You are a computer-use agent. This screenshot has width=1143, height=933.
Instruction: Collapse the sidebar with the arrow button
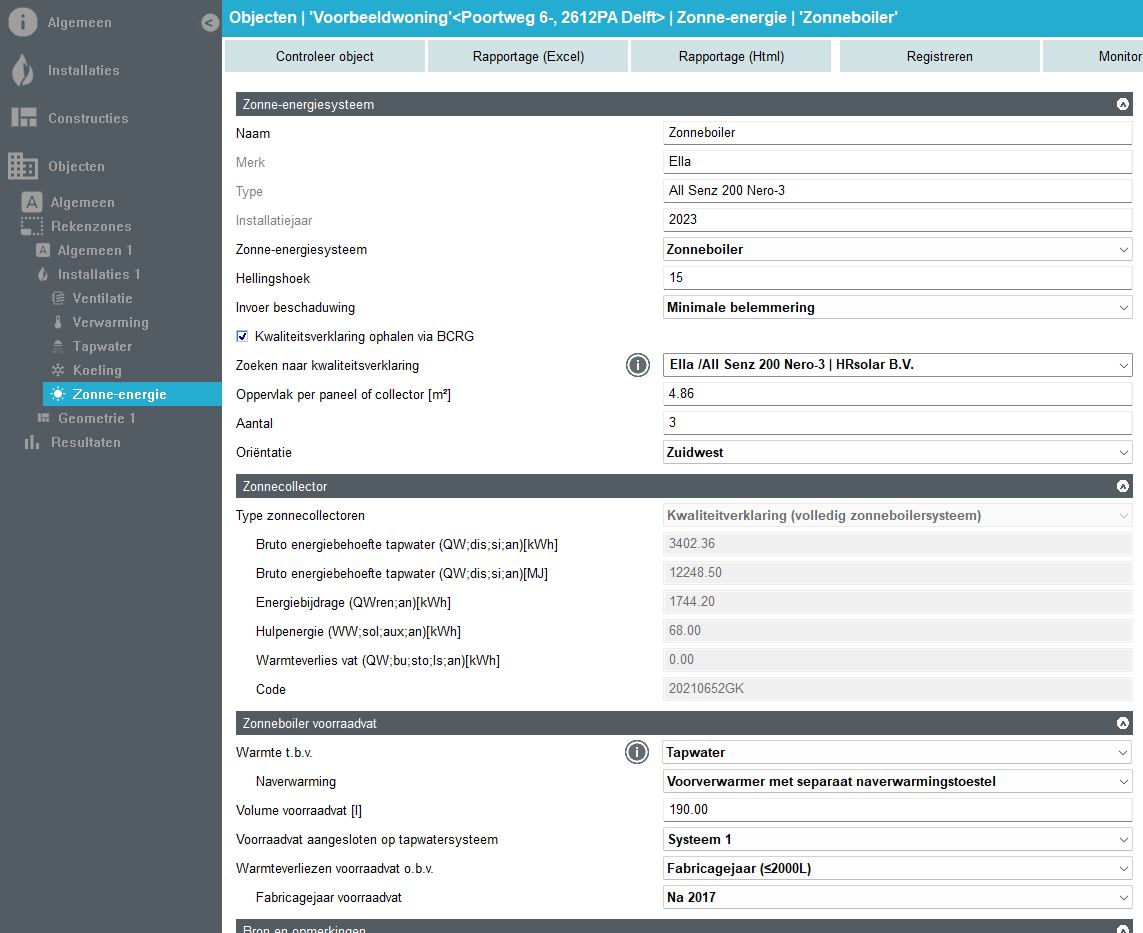pyautogui.click(x=210, y=23)
